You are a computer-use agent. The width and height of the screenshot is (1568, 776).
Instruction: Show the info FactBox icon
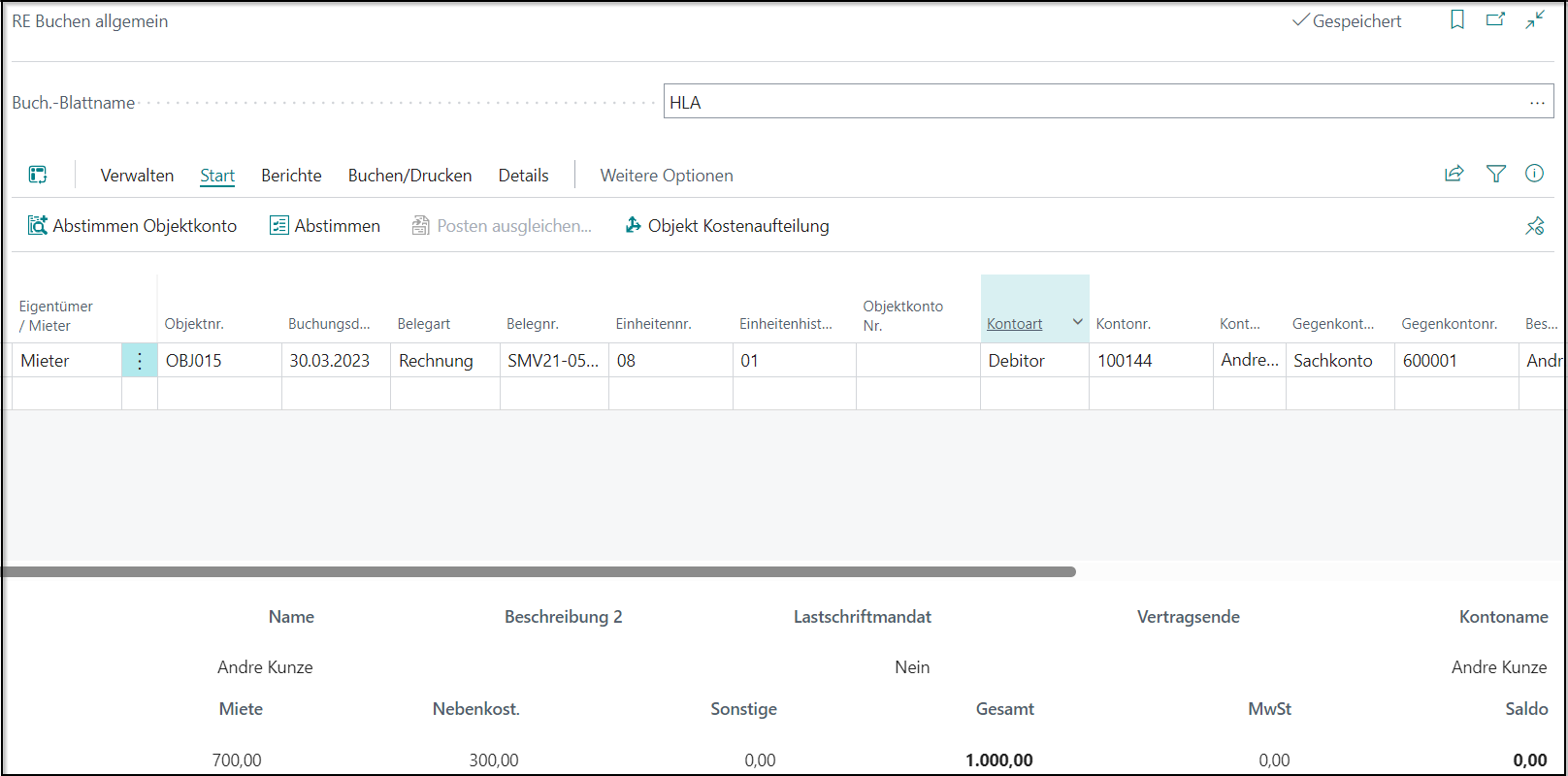[1534, 175]
